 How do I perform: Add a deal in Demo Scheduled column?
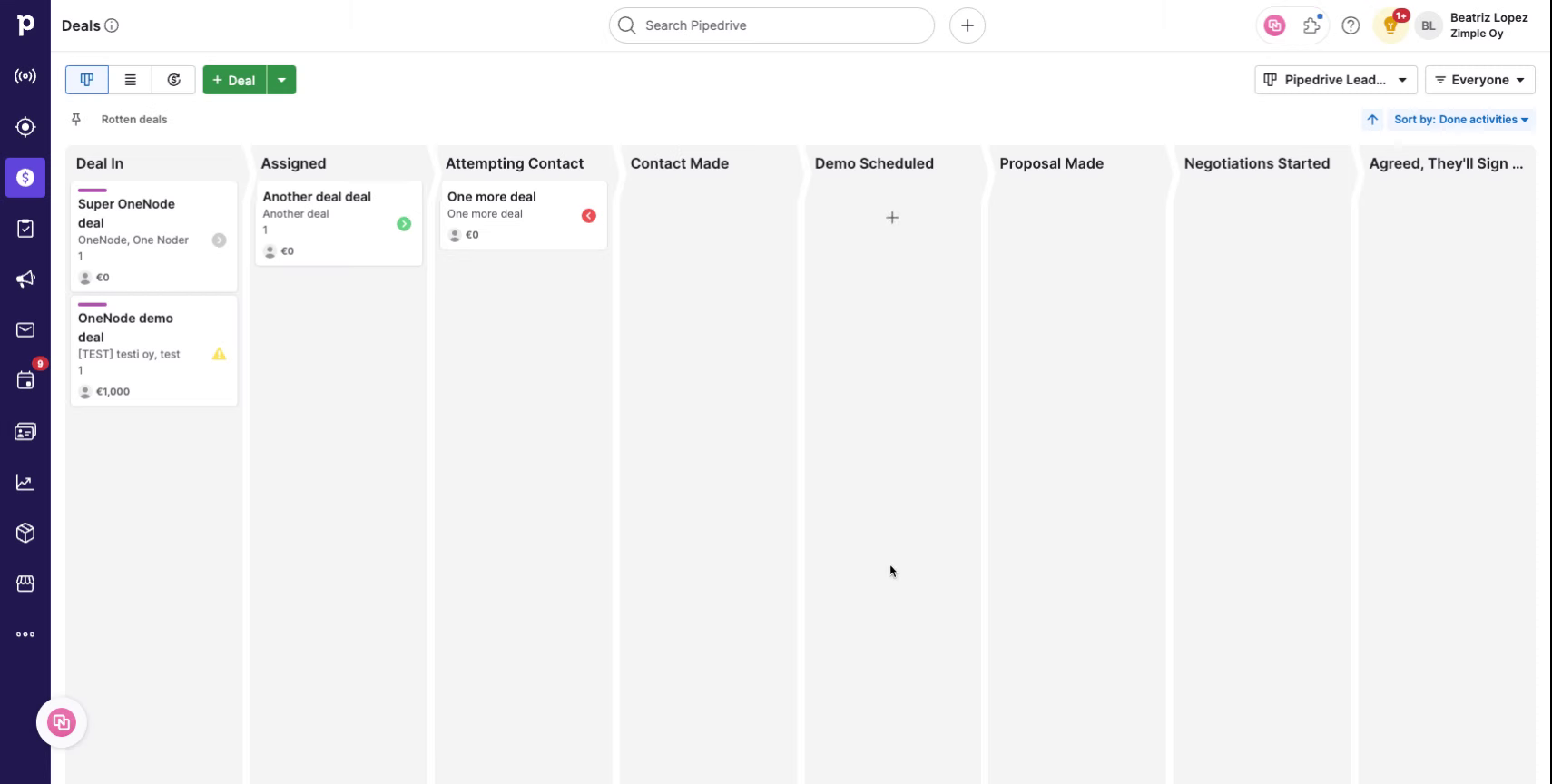(x=892, y=218)
